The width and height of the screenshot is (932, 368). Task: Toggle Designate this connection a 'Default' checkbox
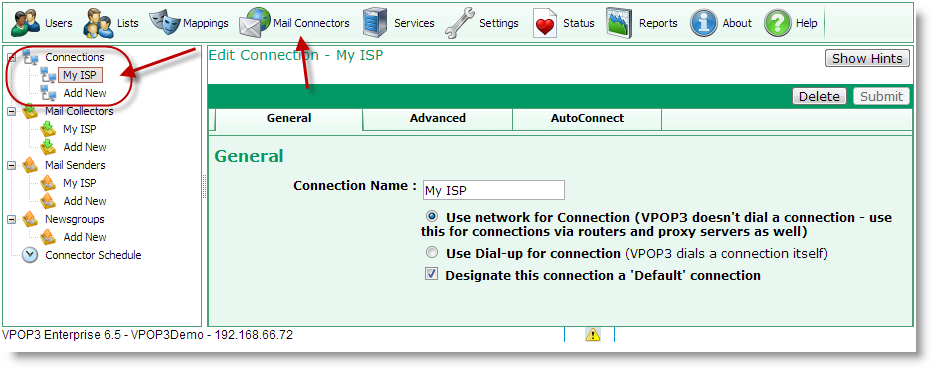[432, 275]
